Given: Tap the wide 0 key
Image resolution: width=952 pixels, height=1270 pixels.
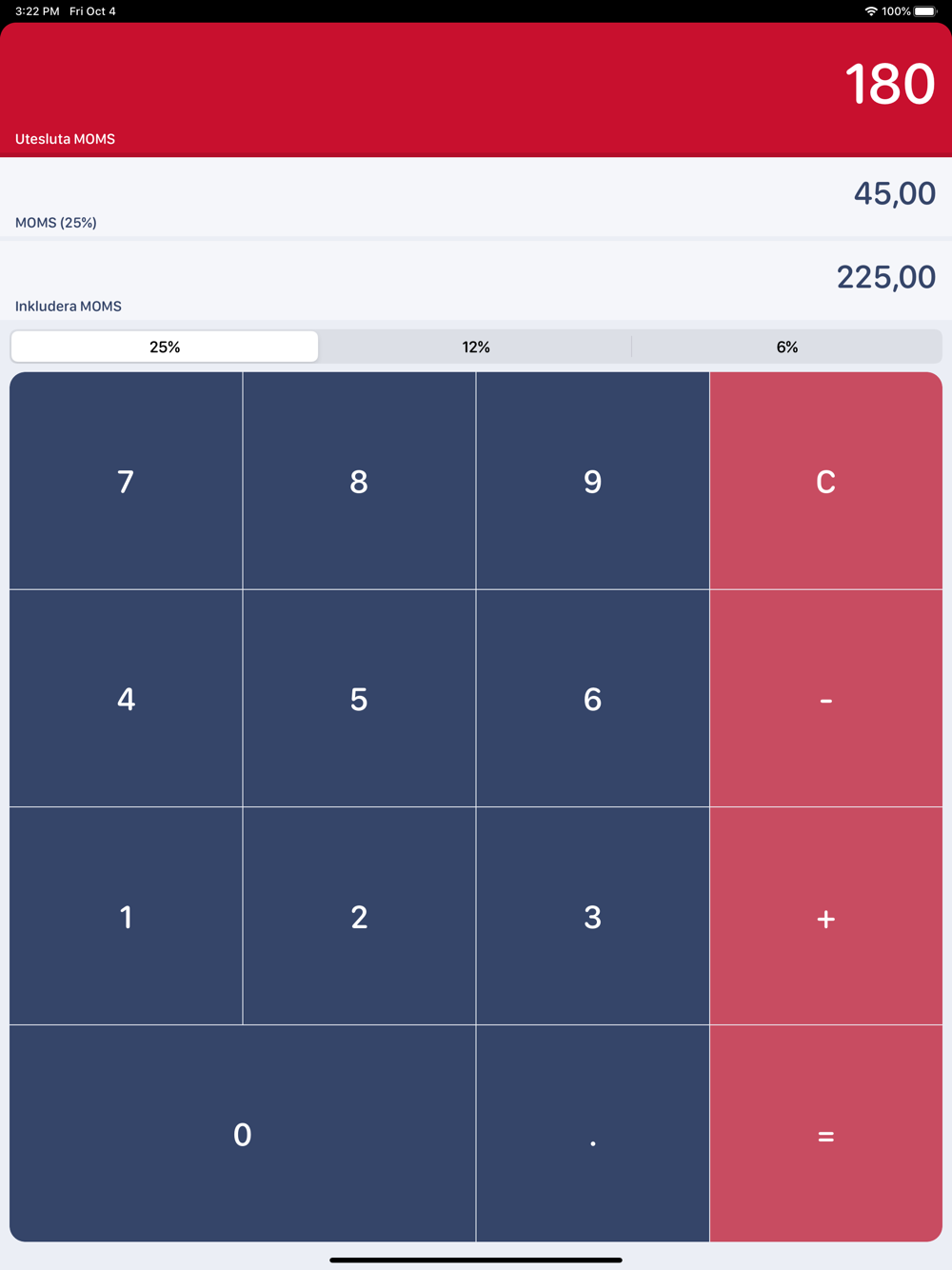Looking at the screenshot, I should pos(243,1134).
